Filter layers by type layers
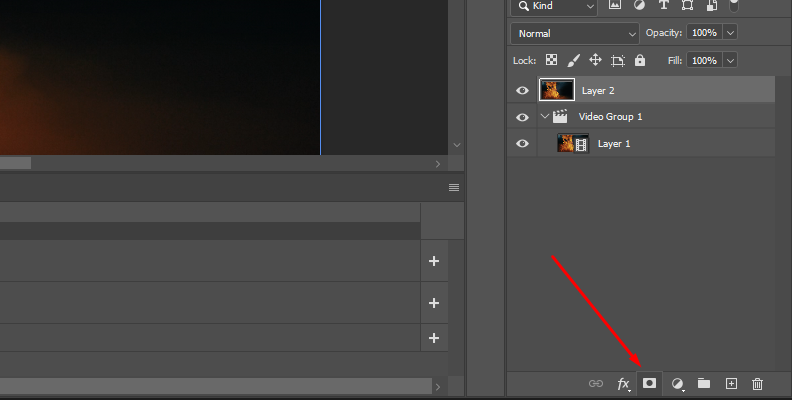Viewport: 792px width, 400px height. pos(662,5)
